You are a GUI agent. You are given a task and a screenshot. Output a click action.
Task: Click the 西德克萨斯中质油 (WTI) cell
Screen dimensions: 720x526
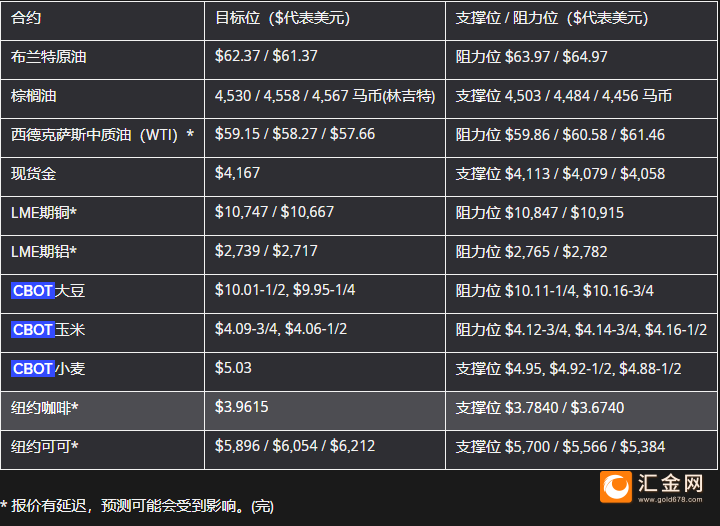click(102, 134)
